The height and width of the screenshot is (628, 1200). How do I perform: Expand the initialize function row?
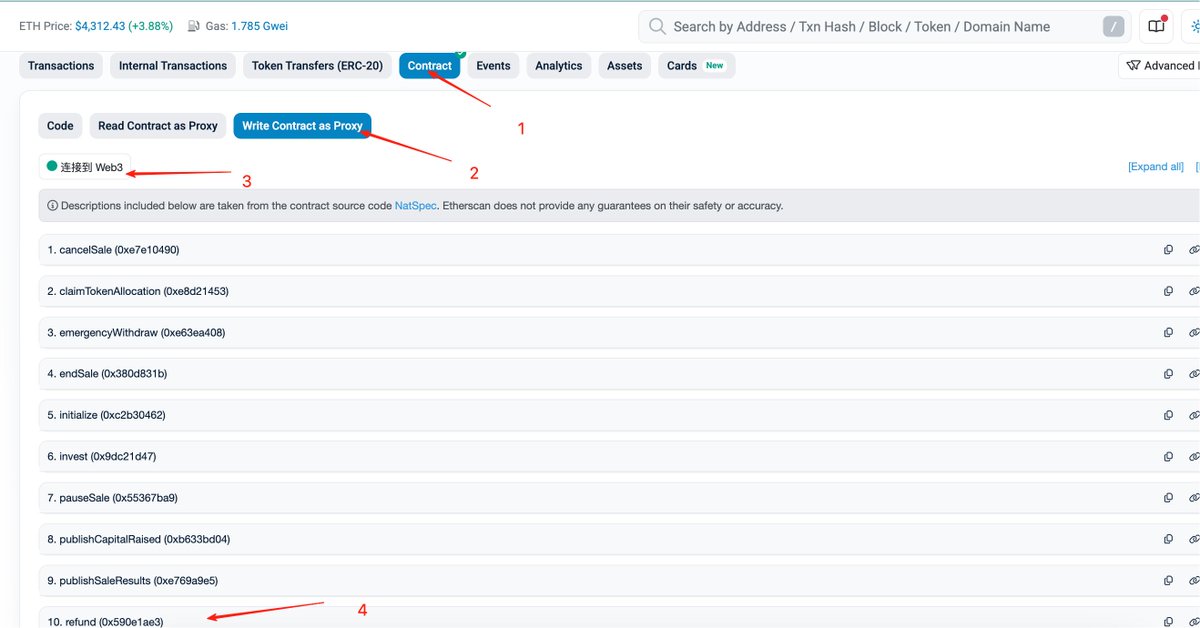point(108,415)
